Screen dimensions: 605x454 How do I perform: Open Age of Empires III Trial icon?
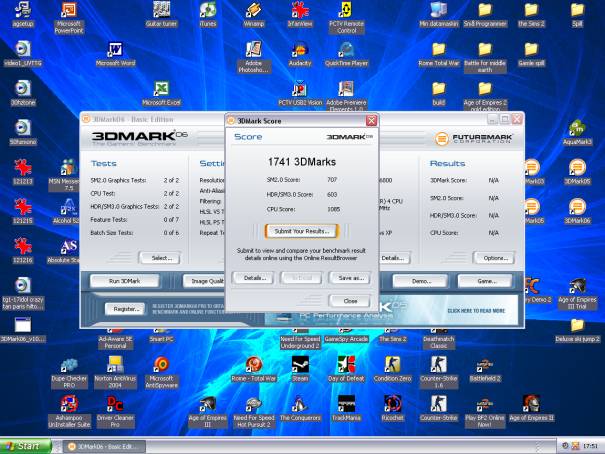click(577, 294)
